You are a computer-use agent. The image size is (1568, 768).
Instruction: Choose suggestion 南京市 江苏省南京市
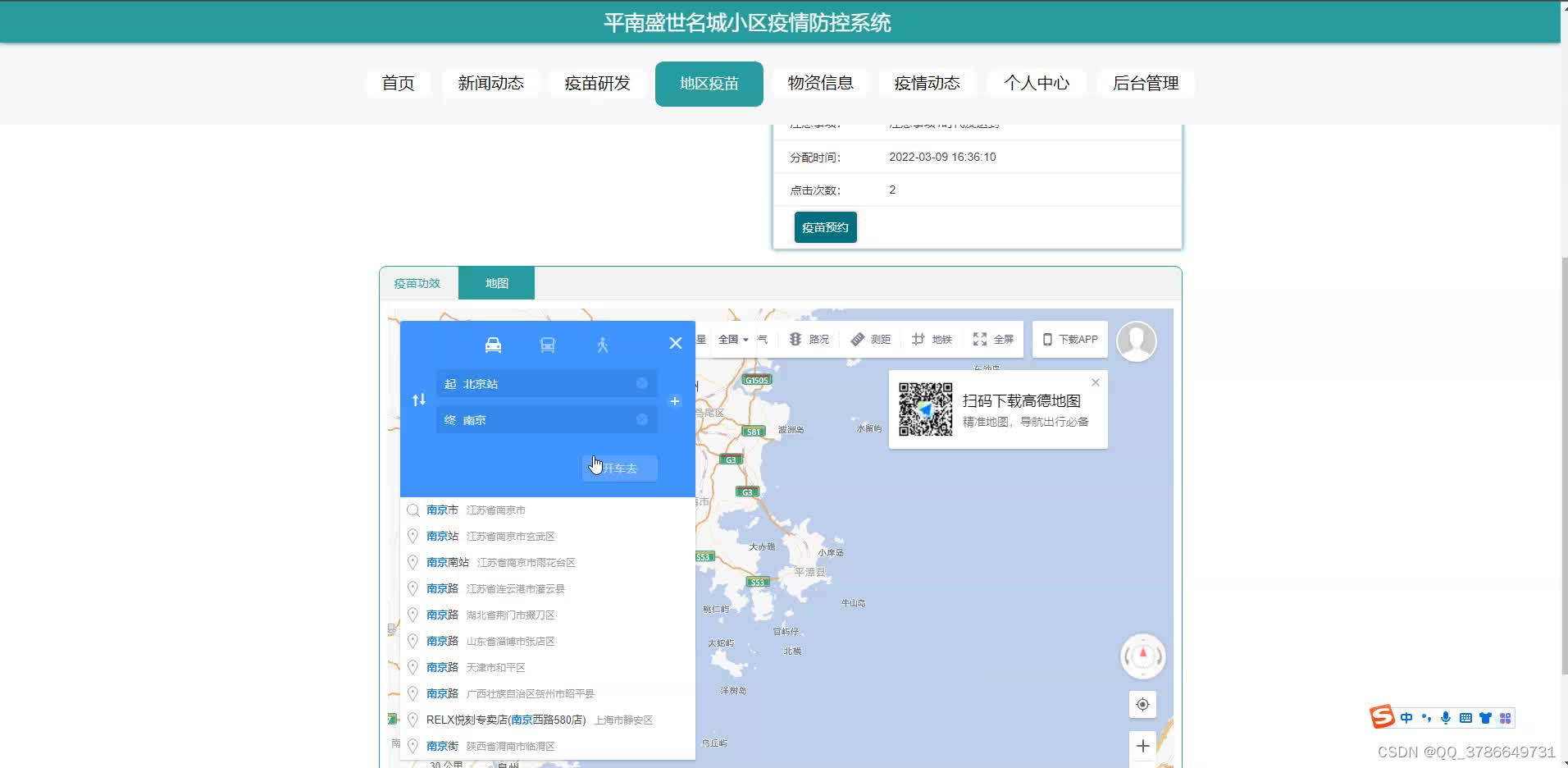[548, 510]
